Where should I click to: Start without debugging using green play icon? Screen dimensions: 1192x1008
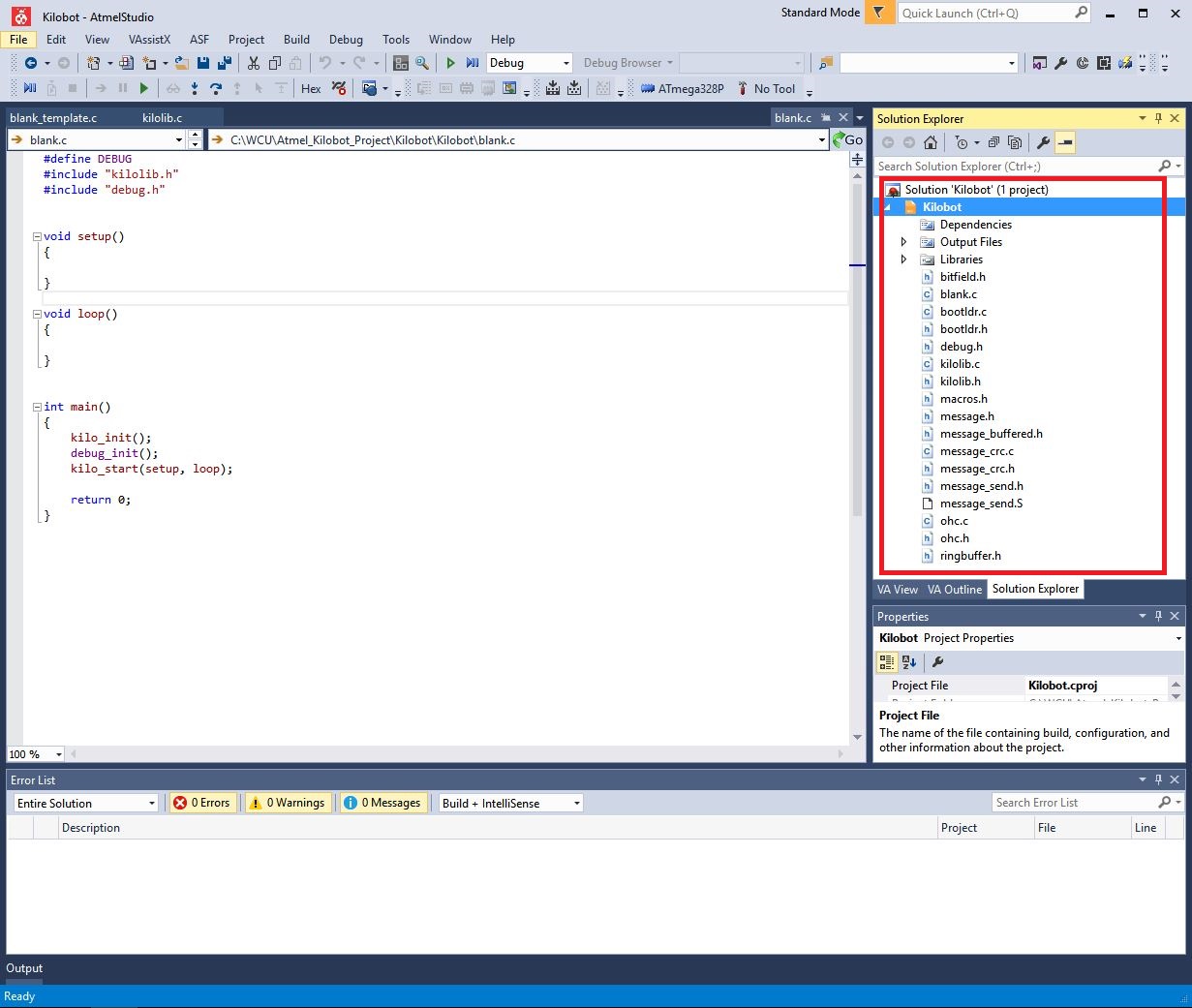[450, 63]
